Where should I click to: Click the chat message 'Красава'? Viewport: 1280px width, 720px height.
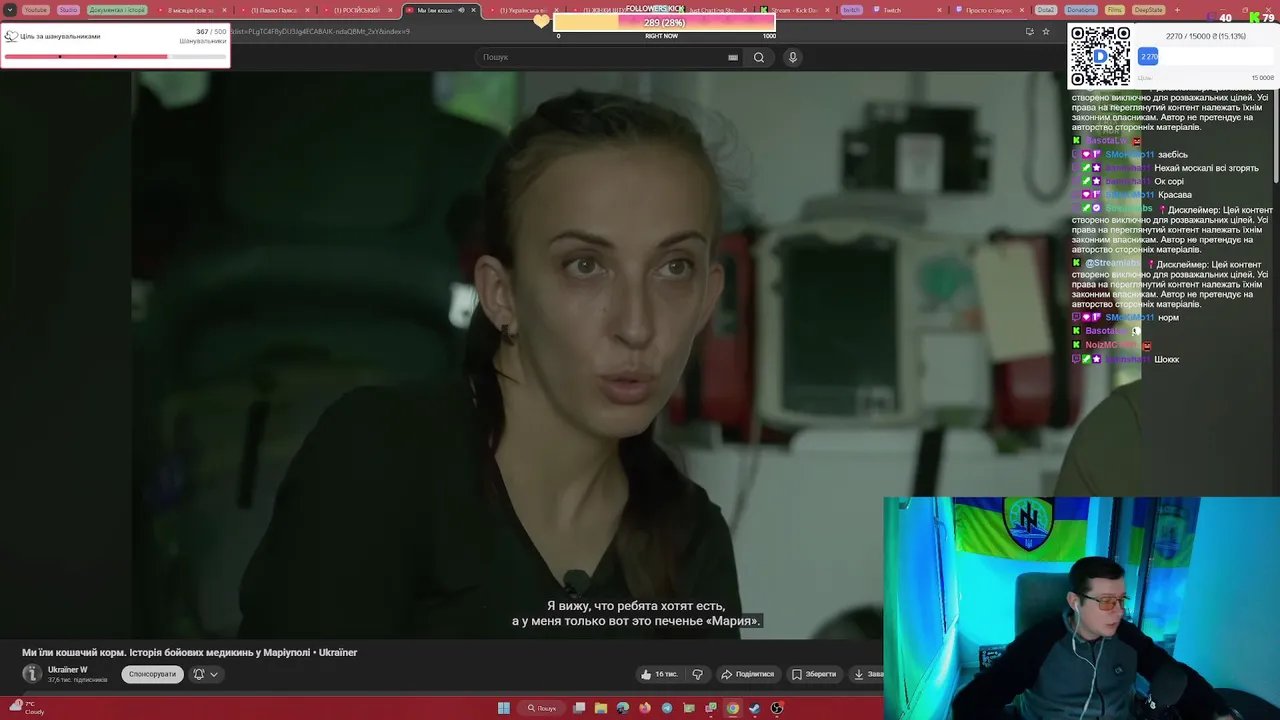pyautogui.click(x=1175, y=195)
